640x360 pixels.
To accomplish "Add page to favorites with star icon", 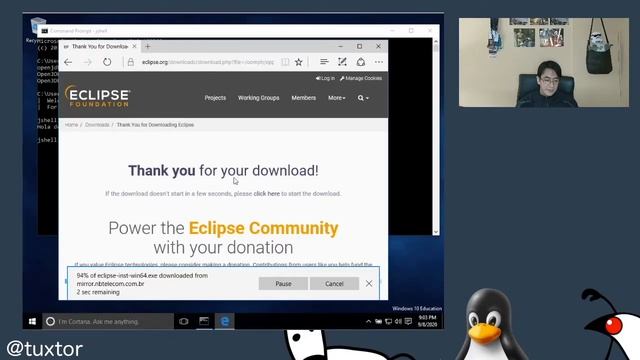I will tap(299, 62).
